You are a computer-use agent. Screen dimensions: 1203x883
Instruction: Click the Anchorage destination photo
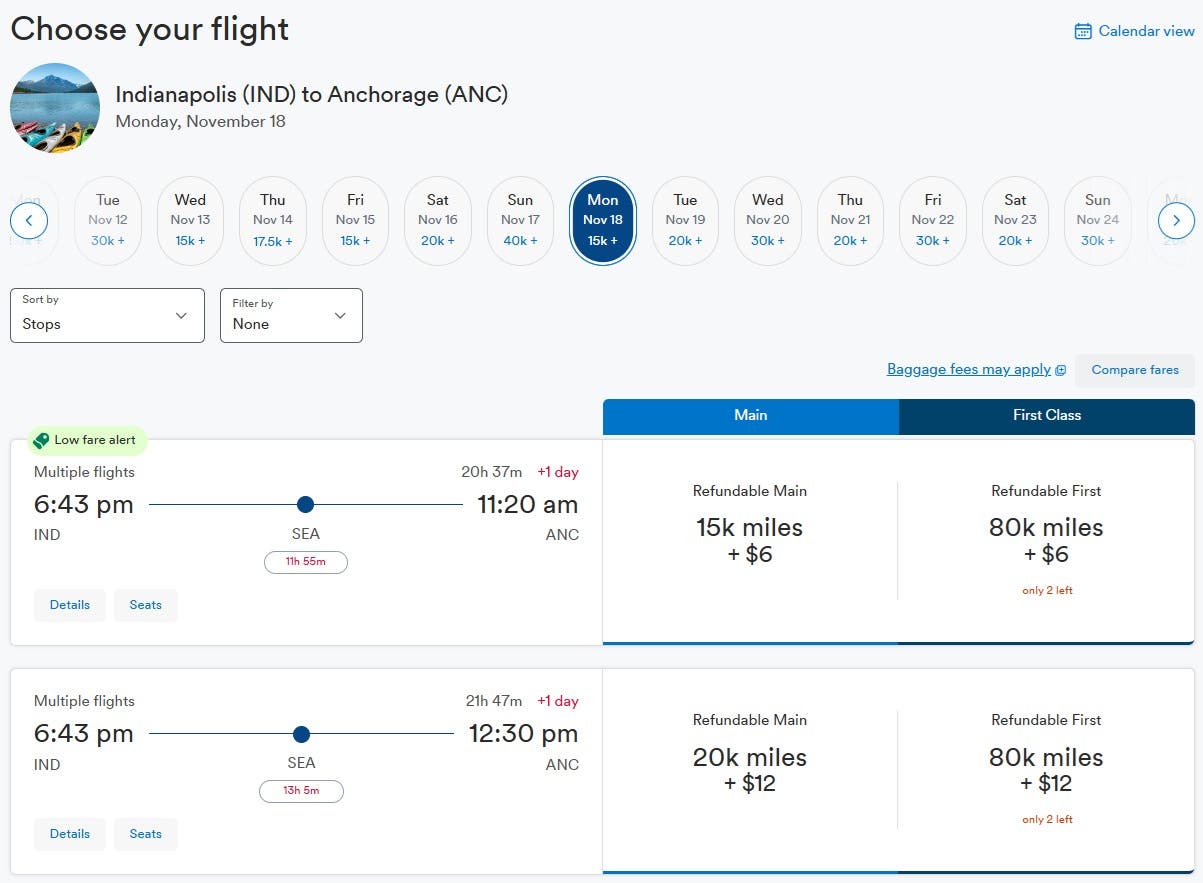(x=55, y=108)
